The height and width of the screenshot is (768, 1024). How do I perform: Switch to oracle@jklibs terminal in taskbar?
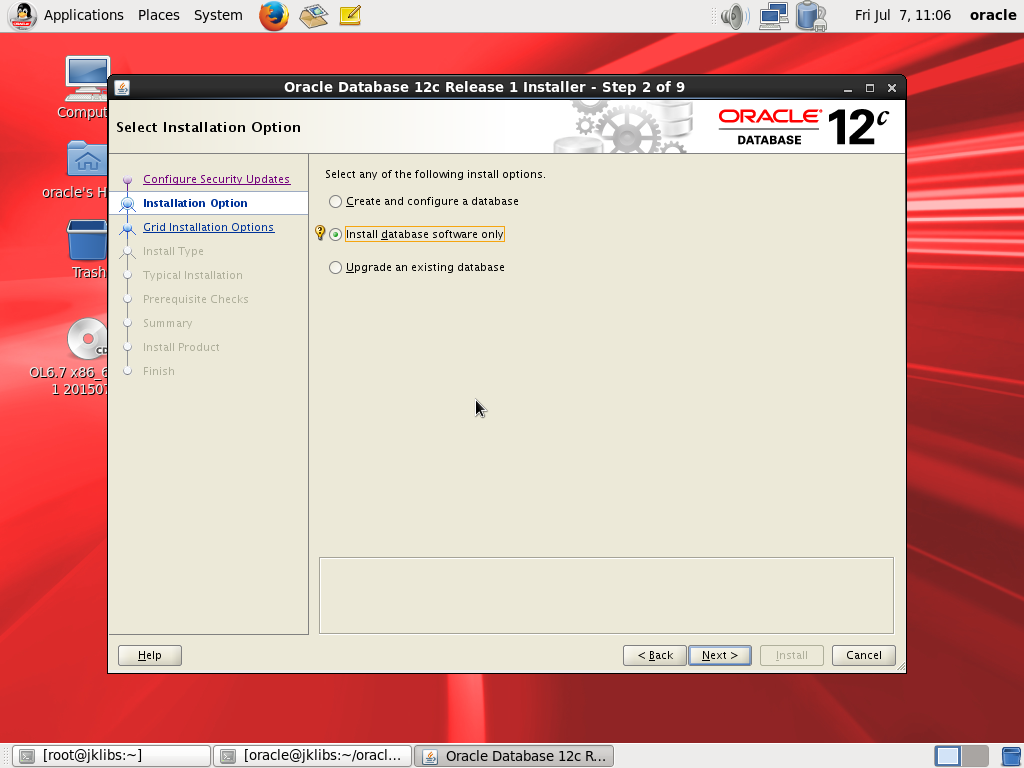point(313,756)
